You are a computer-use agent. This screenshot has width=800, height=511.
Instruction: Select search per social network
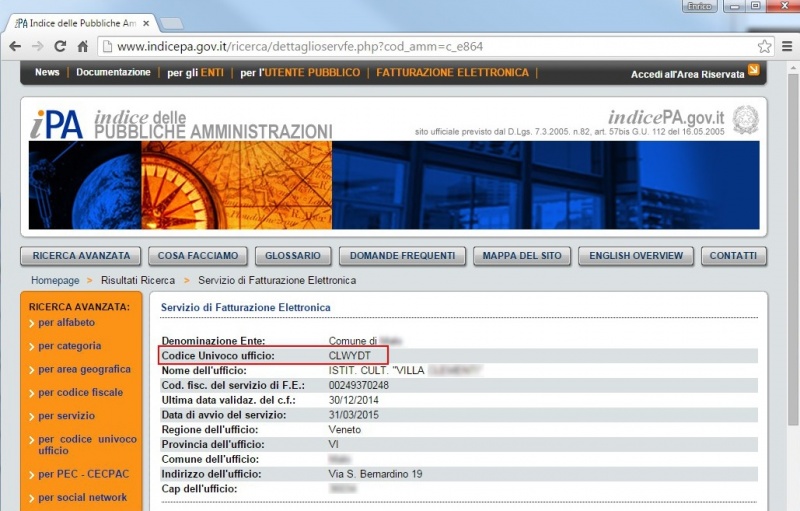[83, 497]
